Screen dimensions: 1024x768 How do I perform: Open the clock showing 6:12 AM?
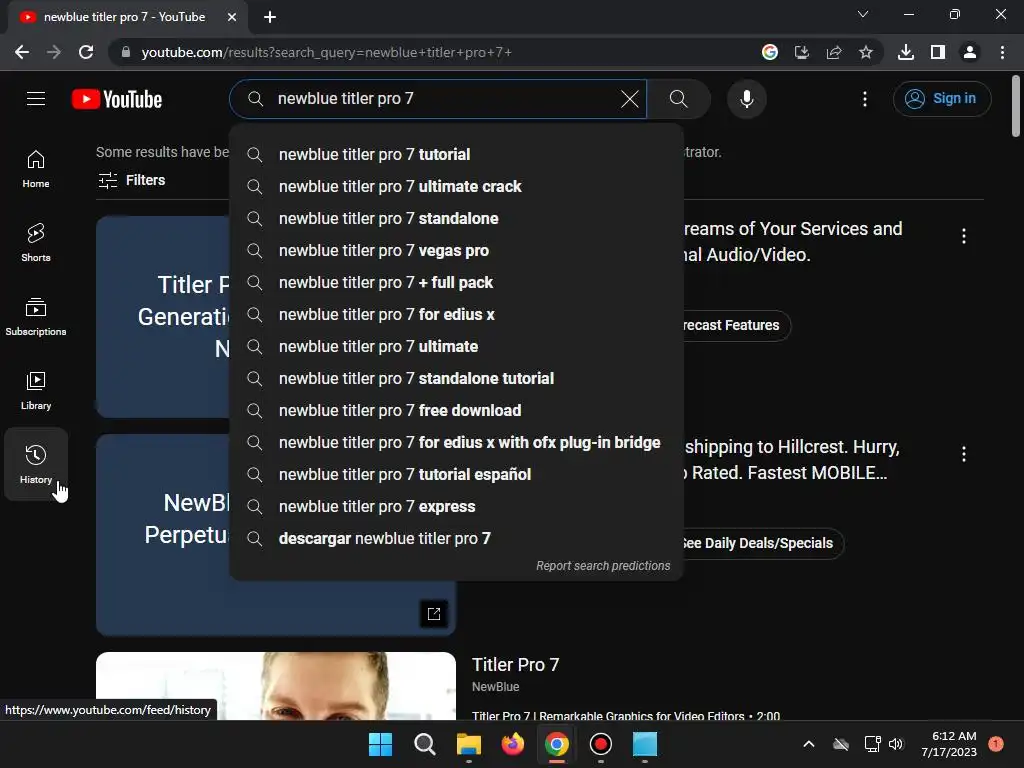click(x=949, y=744)
